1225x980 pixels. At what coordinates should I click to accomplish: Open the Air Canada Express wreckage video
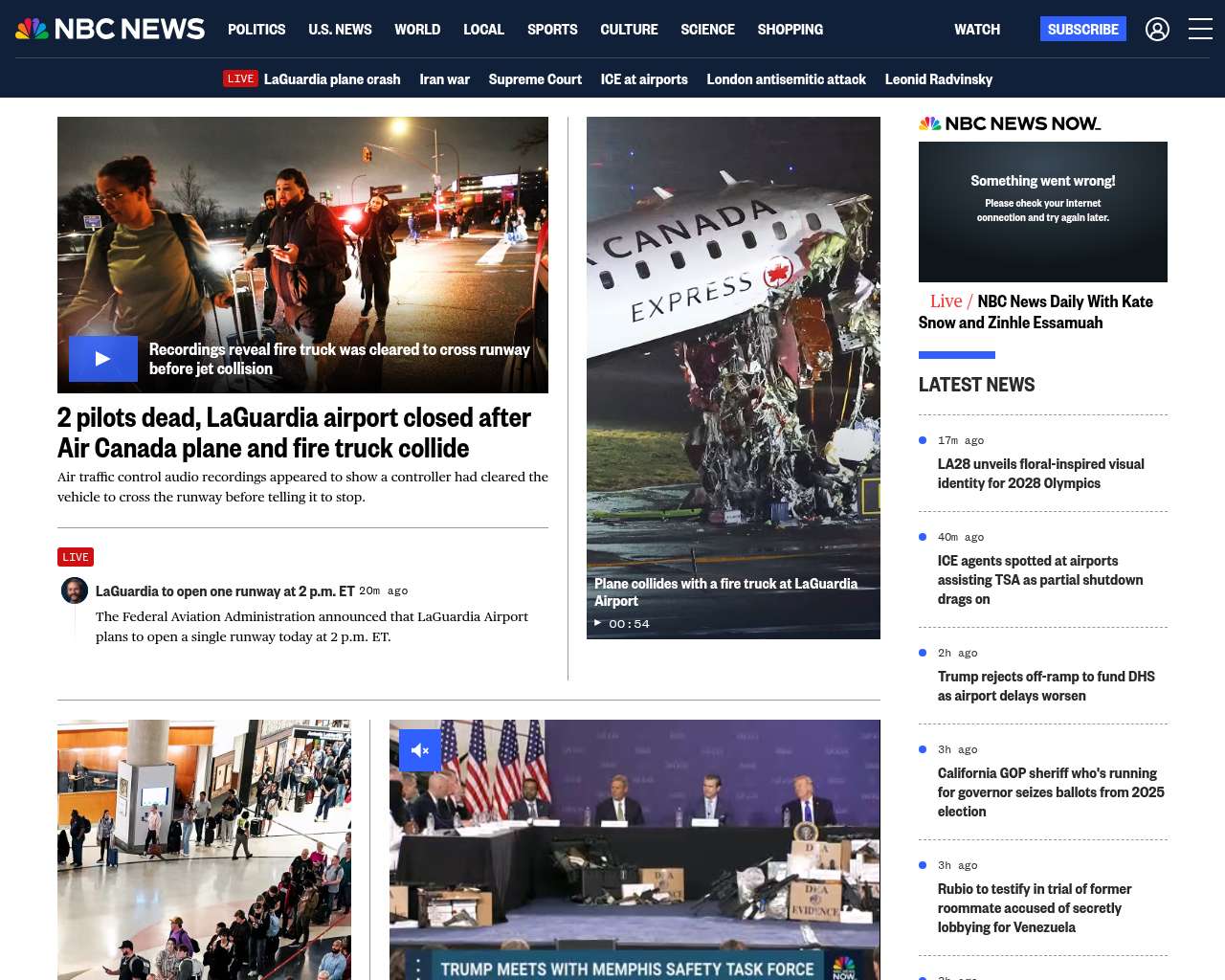pyautogui.click(x=733, y=378)
